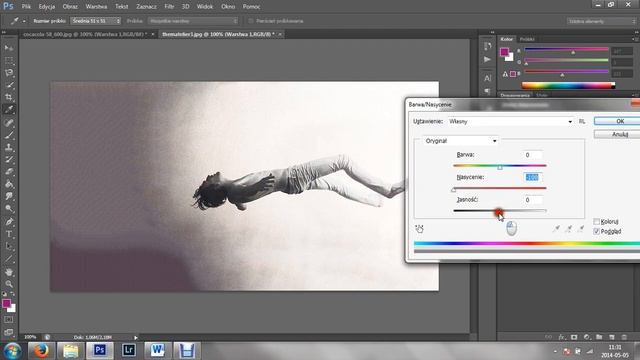The image size is (640, 360).
Task: Open the Ustawienie preset dropdown
Action: coord(510,121)
